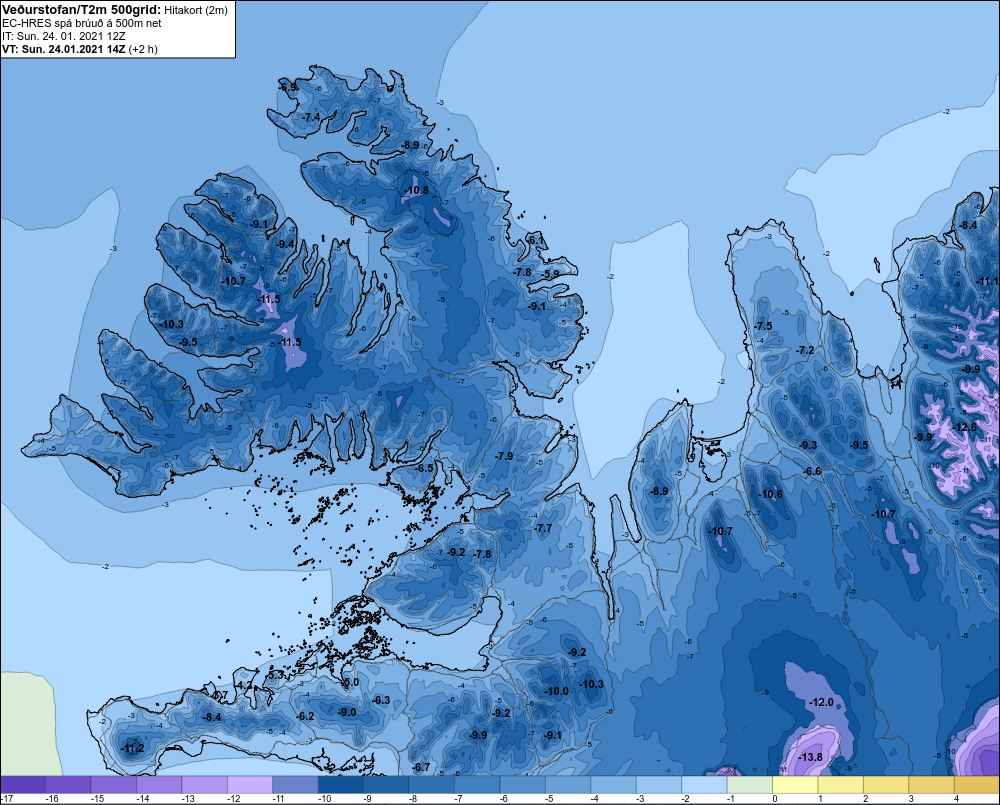Click the '-4.2' temperature value
This screenshot has height=805, width=1000.
[x=244, y=685]
